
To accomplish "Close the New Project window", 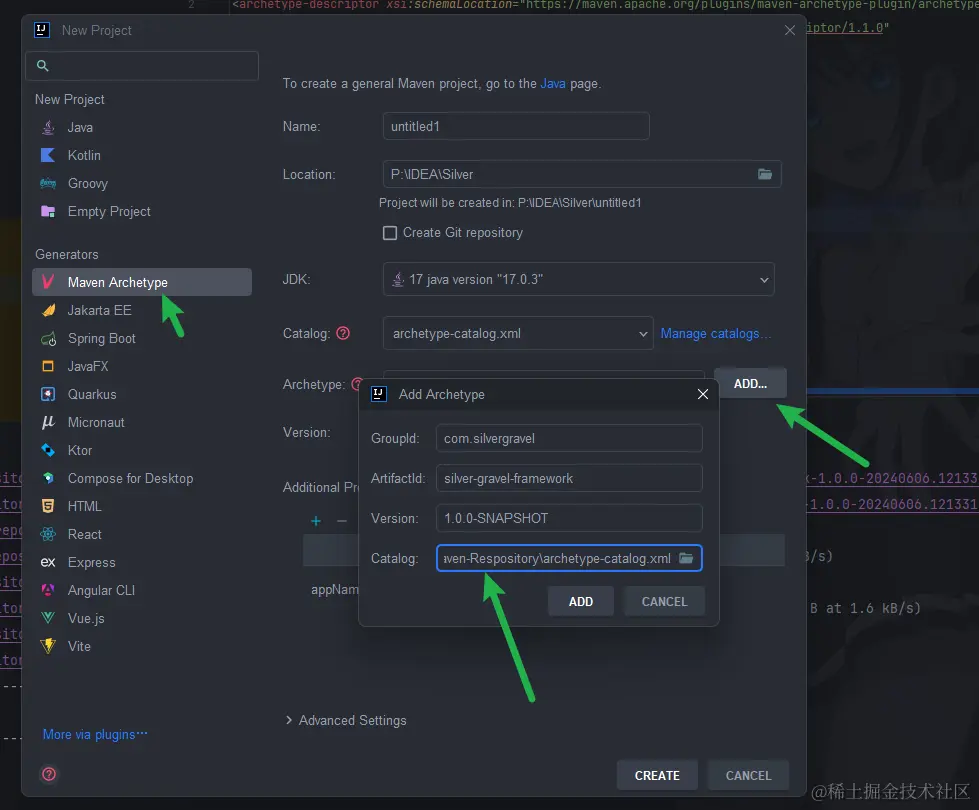I will (789, 30).
